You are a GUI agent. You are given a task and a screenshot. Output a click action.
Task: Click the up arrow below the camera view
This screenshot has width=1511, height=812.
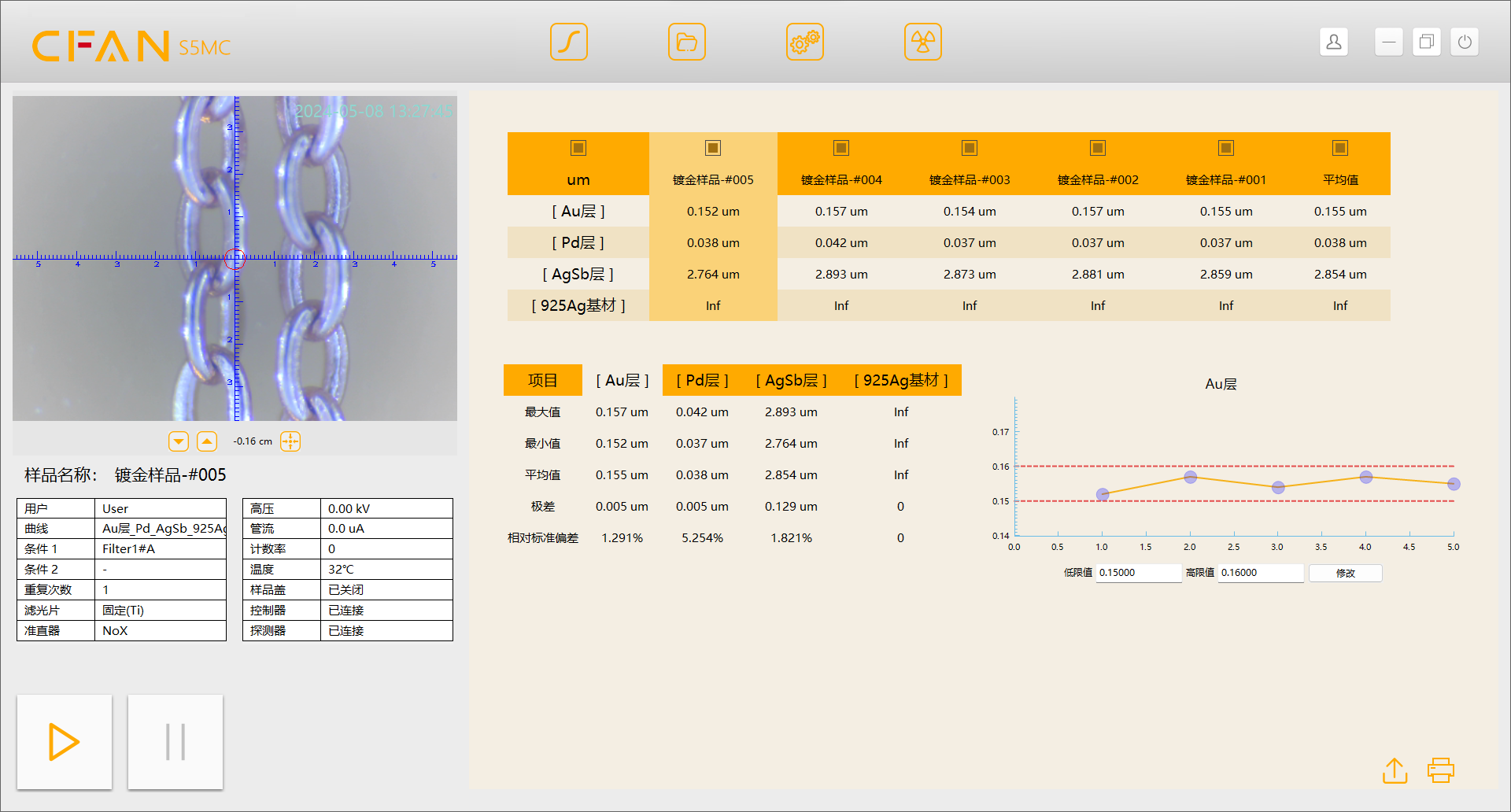pyautogui.click(x=207, y=441)
